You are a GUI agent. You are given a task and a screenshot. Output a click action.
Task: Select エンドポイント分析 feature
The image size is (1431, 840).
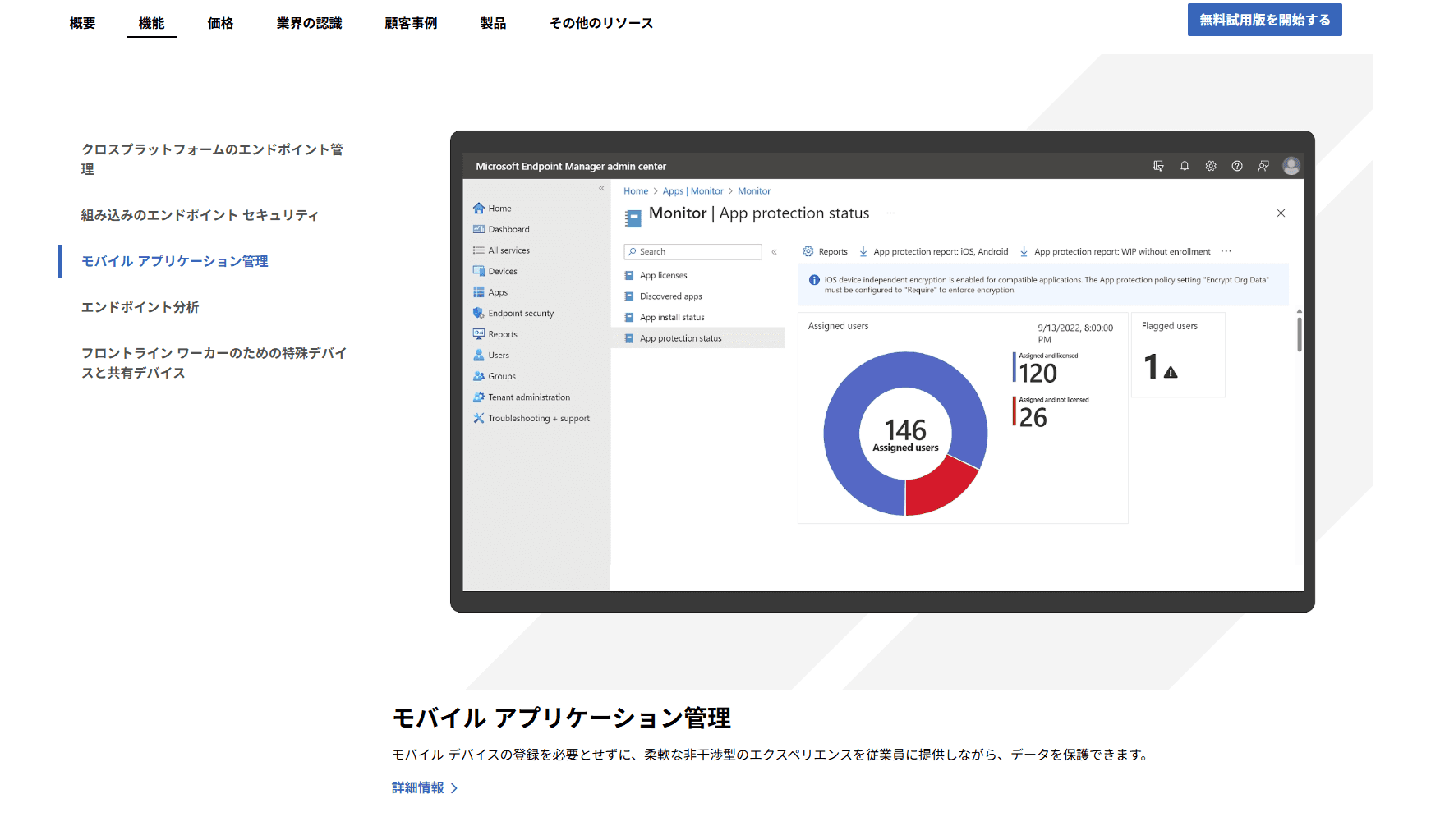click(x=140, y=307)
